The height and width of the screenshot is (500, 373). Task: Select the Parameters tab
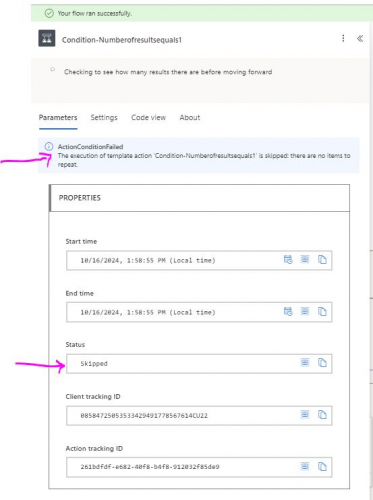tap(58, 117)
